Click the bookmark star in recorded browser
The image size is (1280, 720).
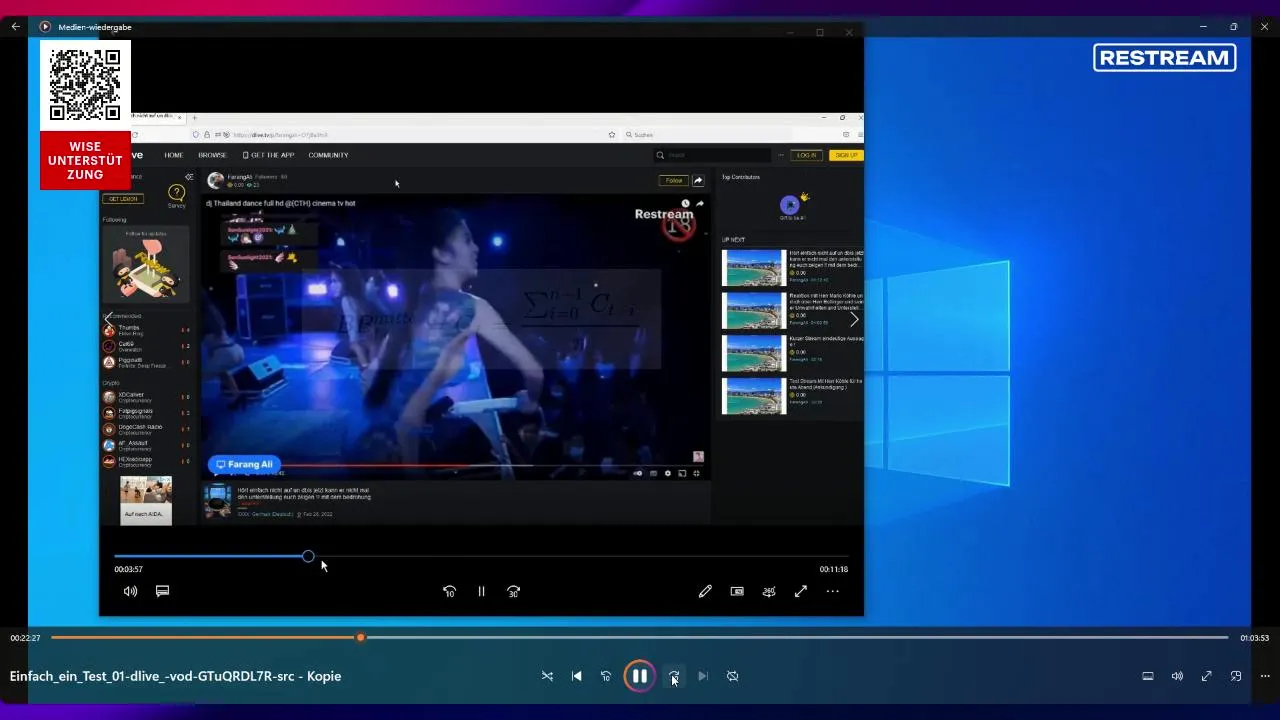point(612,134)
